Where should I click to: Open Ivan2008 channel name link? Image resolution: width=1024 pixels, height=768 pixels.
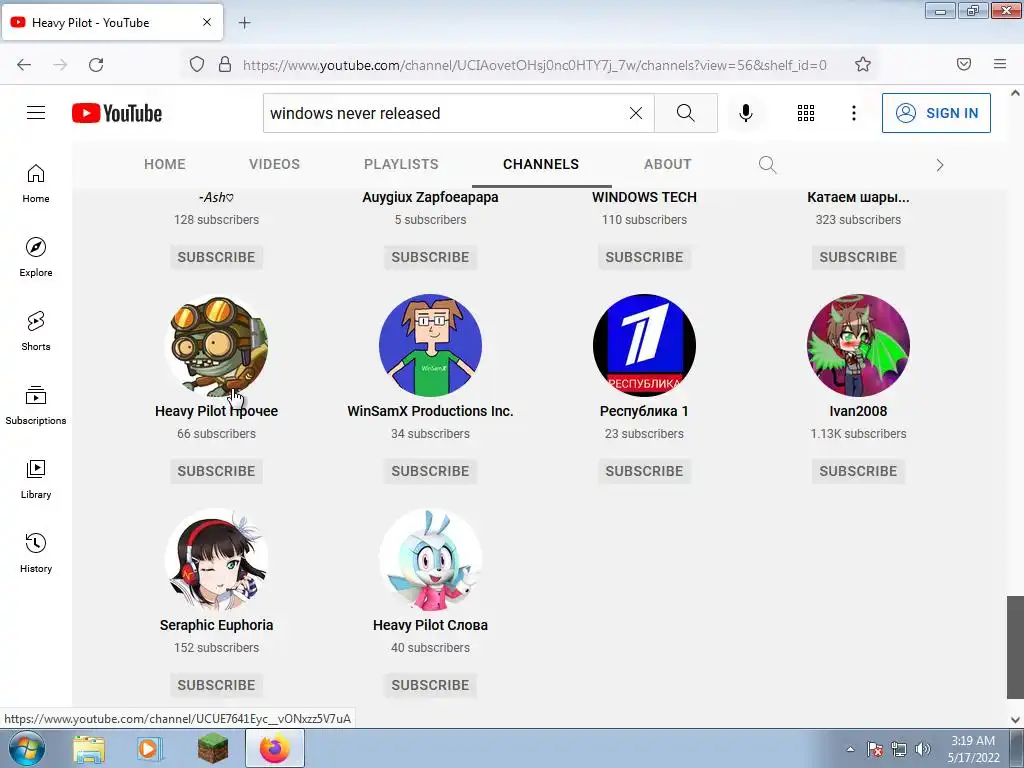pyautogui.click(x=858, y=411)
